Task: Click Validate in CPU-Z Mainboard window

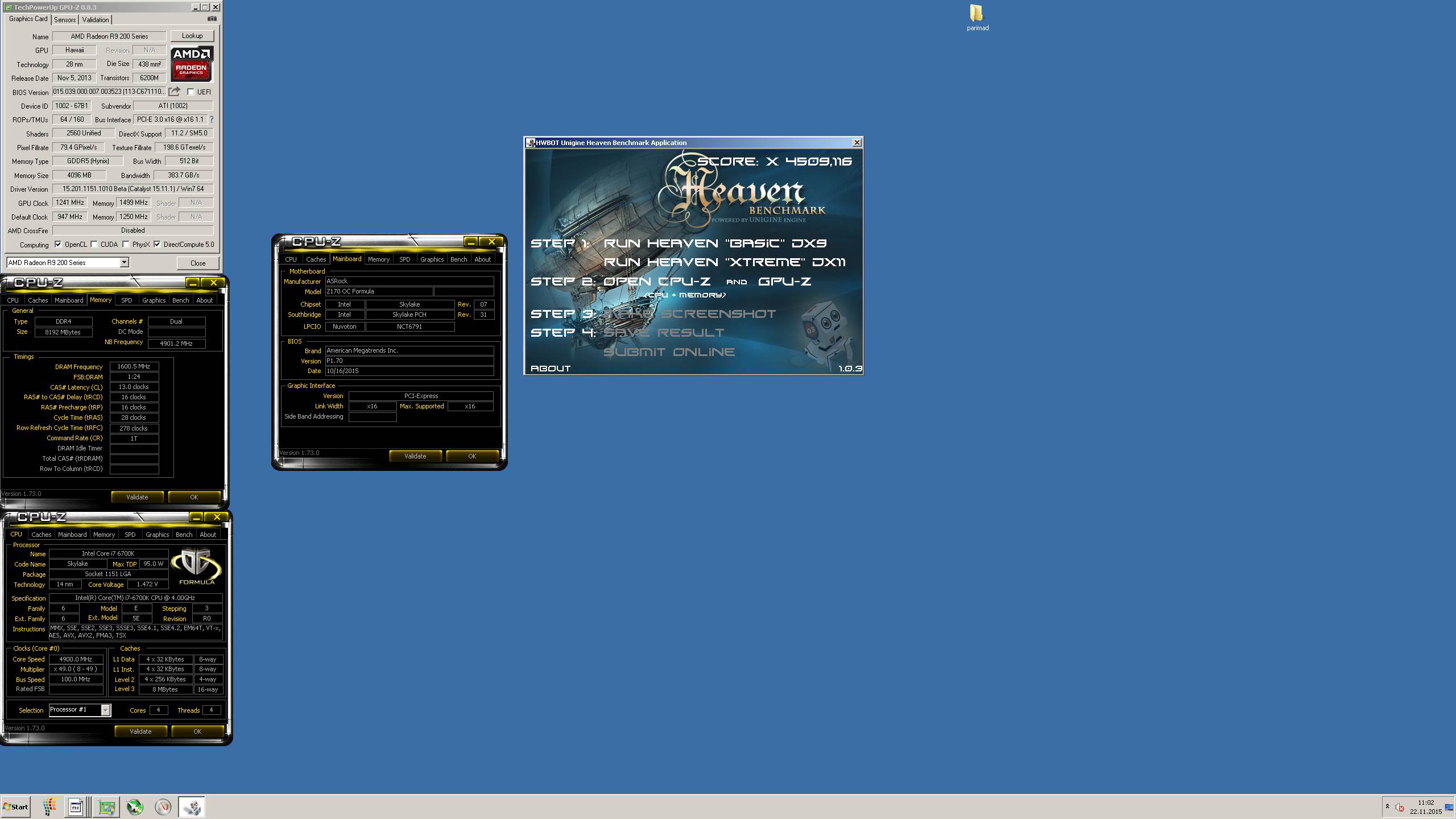Action: tap(415, 456)
